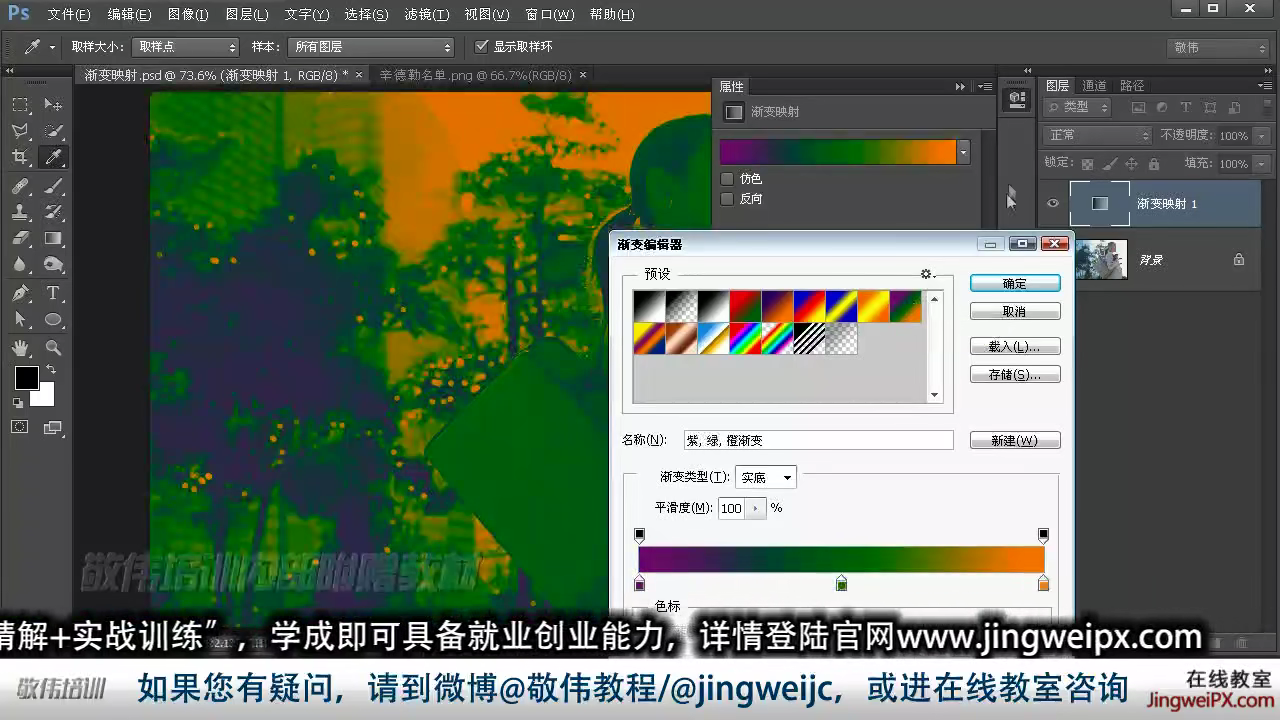Select the Gradient tool
Screen dimensions: 1280x720
[53, 238]
